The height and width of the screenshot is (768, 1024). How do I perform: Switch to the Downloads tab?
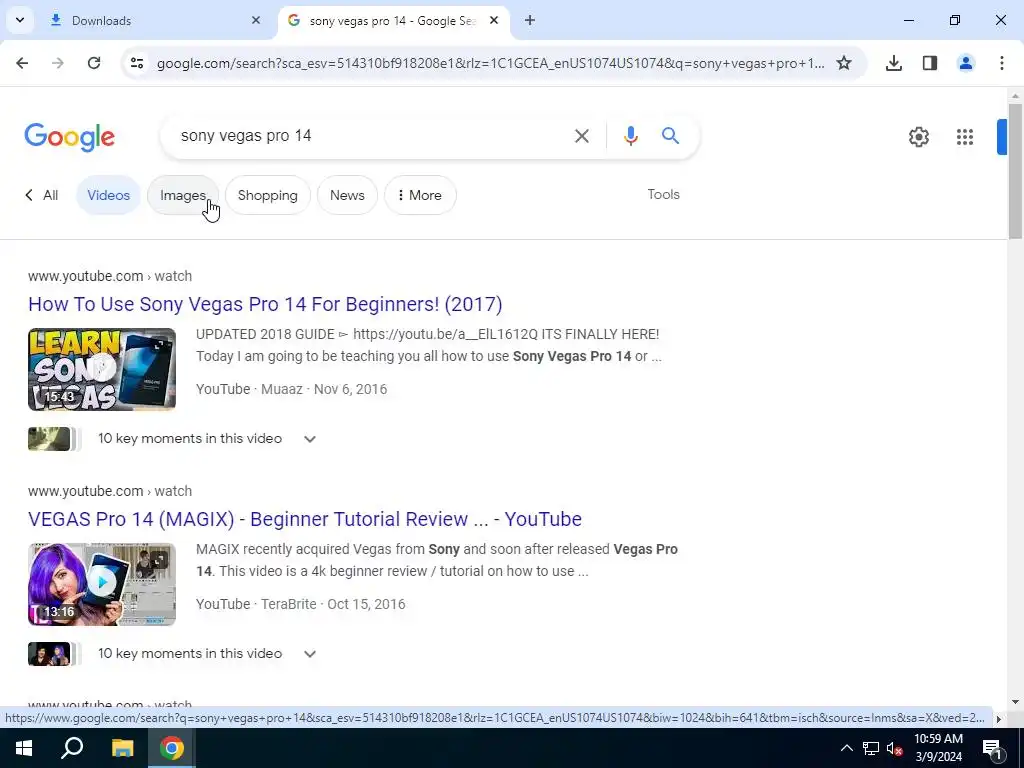coord(155,20)
